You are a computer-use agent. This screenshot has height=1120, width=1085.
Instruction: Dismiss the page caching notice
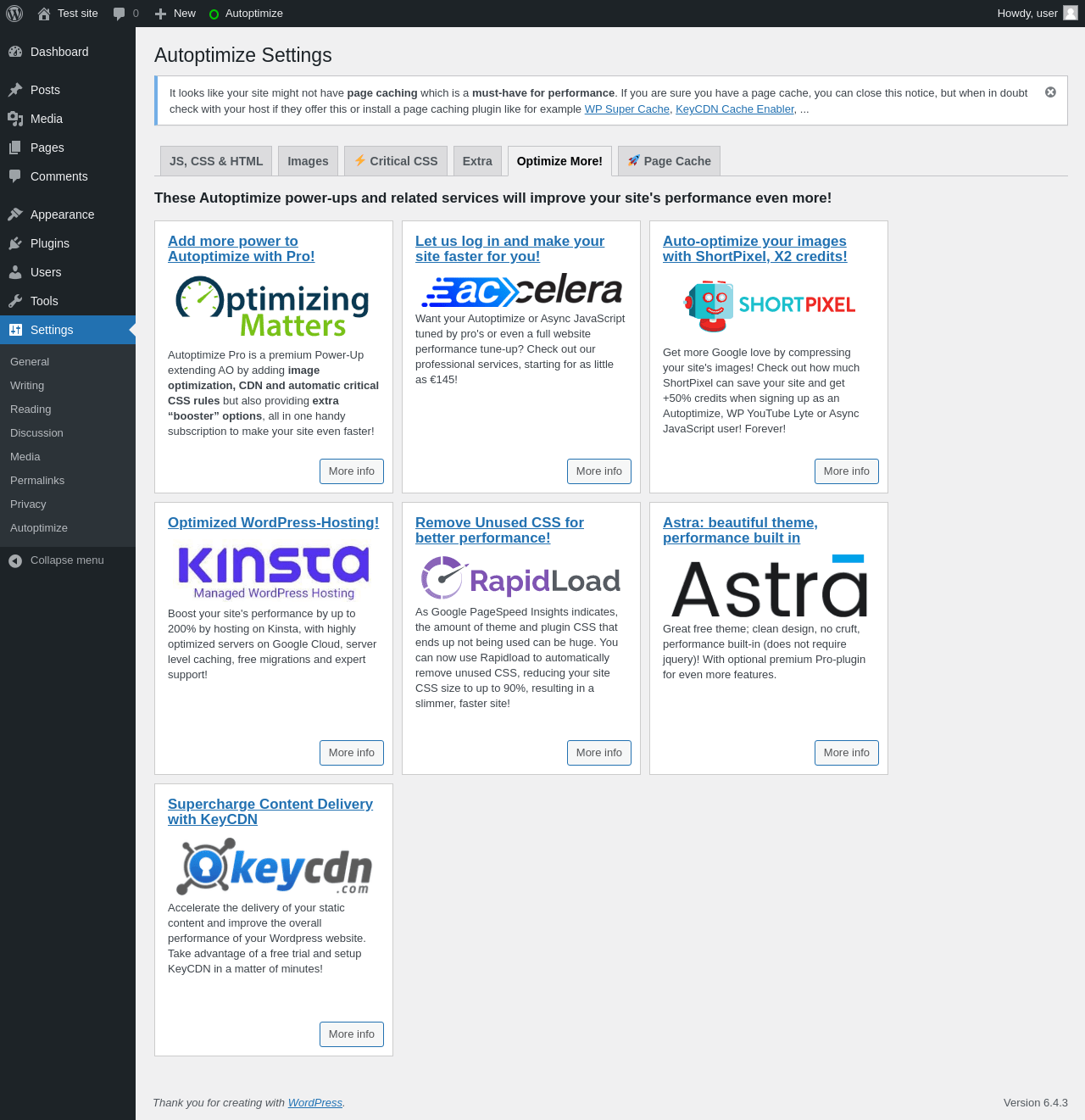(1050, 92)
